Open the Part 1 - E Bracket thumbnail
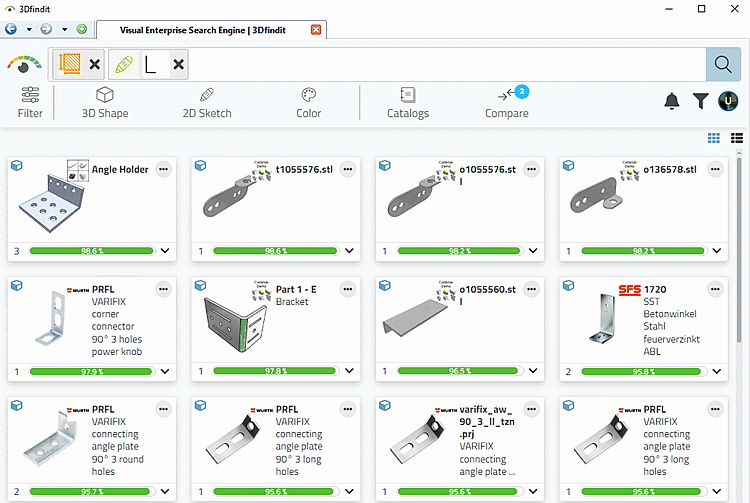This screenshot has width=750, height=503. coord(234,325)
